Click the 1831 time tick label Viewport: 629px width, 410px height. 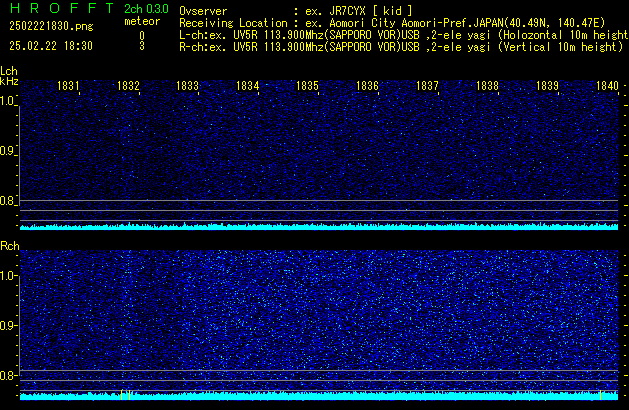pos(68,86)
